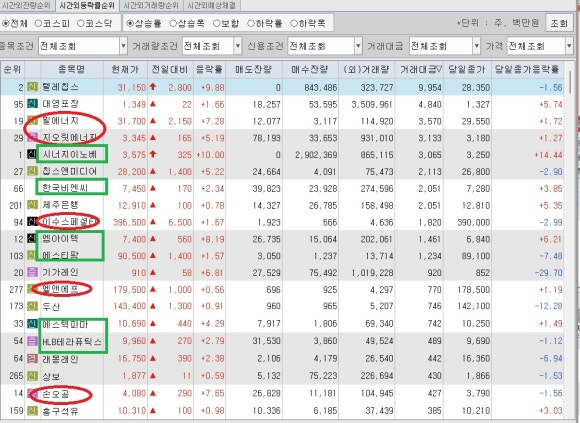
Task: Select the 두산 stock name
Action: click(x=51, y=306)
